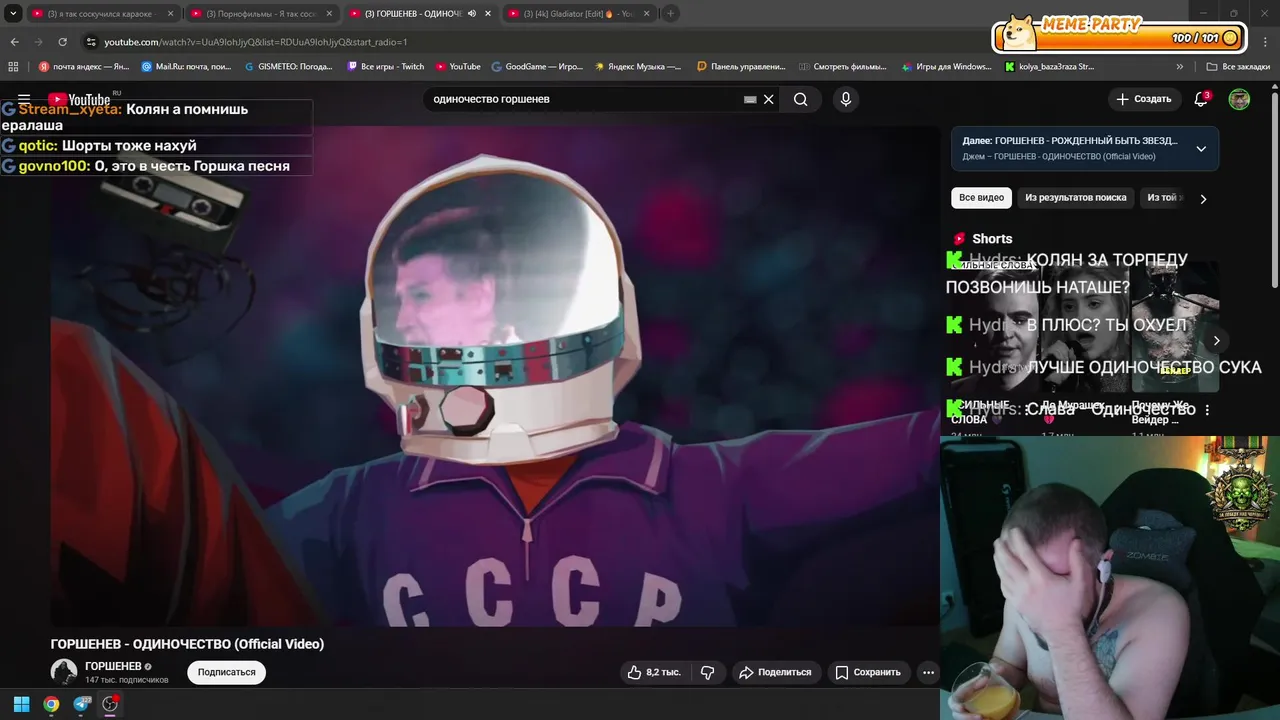This screenshot has width=1280, height=720.
Task: Open Shorts more options three dots
Action: (x=1207, y=410)
